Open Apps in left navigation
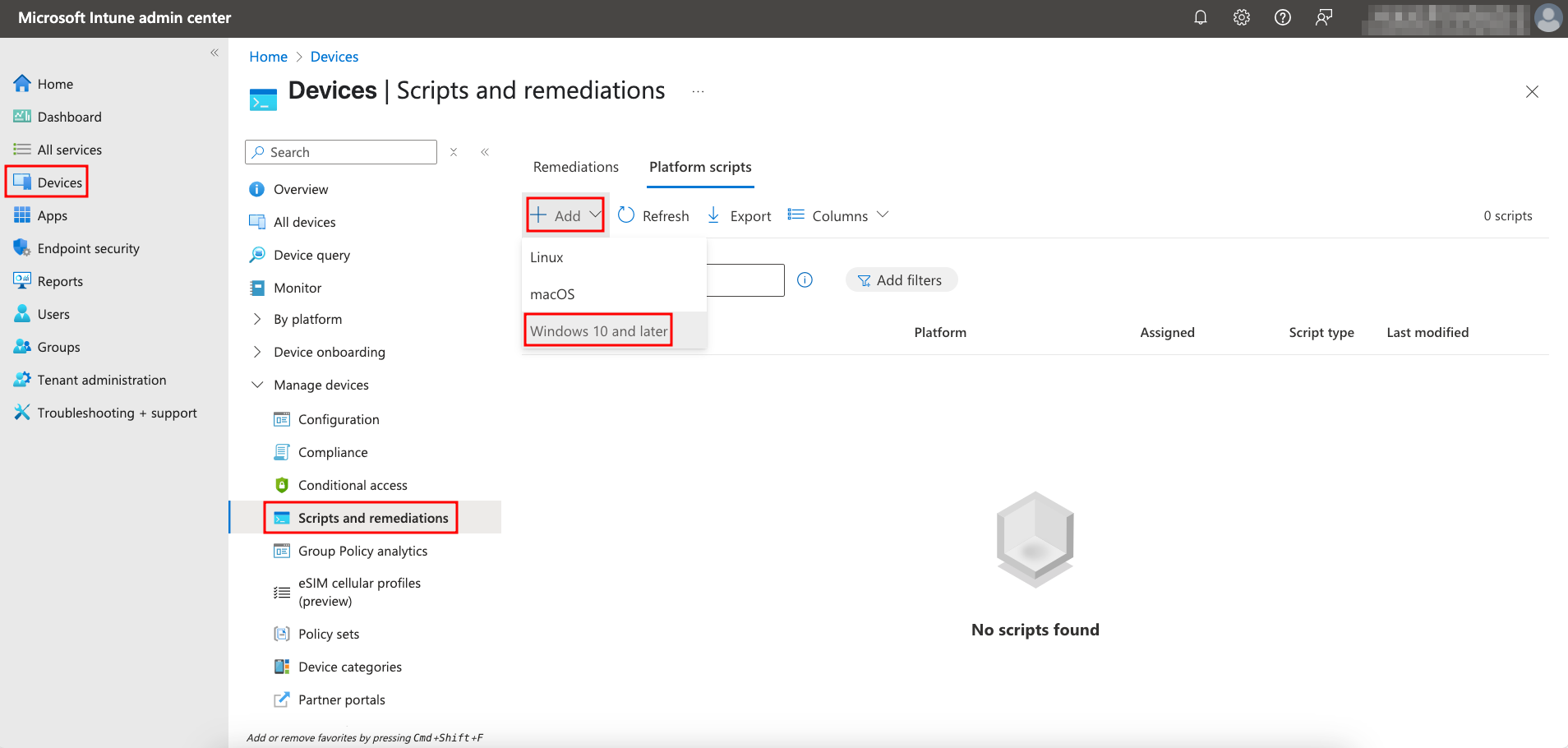This screenshot has height=748, width=1568. point(40,215)
